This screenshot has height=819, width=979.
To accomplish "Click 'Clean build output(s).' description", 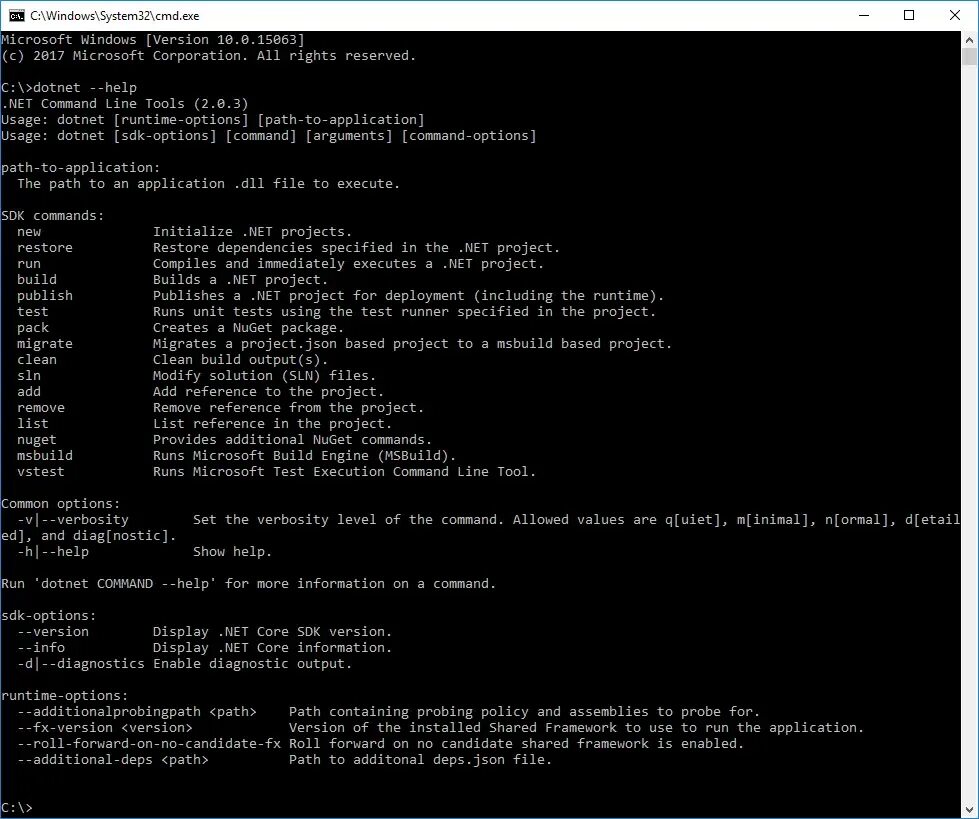I will pos(240,360).
